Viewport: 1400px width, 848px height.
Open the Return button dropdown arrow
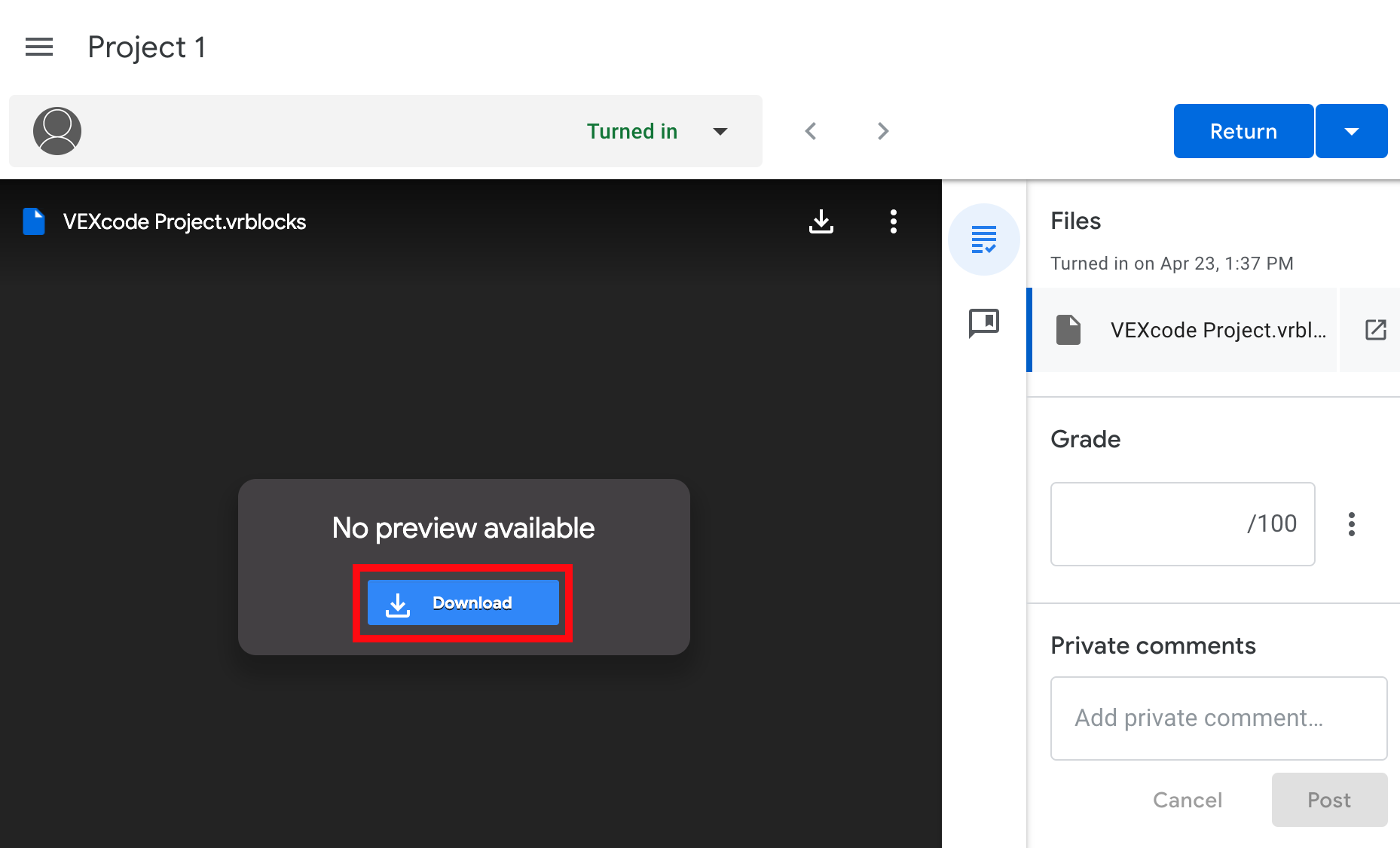(1351, 130)
